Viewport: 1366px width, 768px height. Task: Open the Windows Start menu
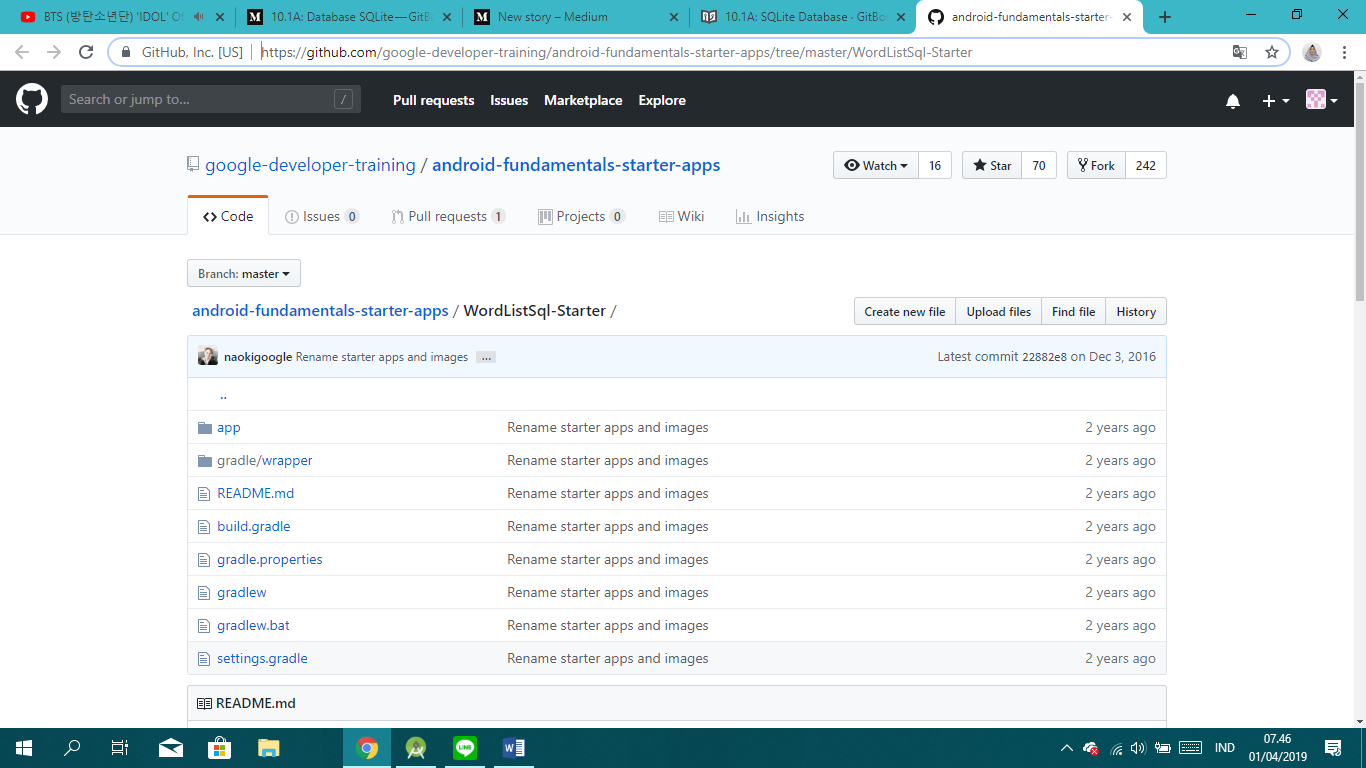pyautogui.click(x=24, y=747)
